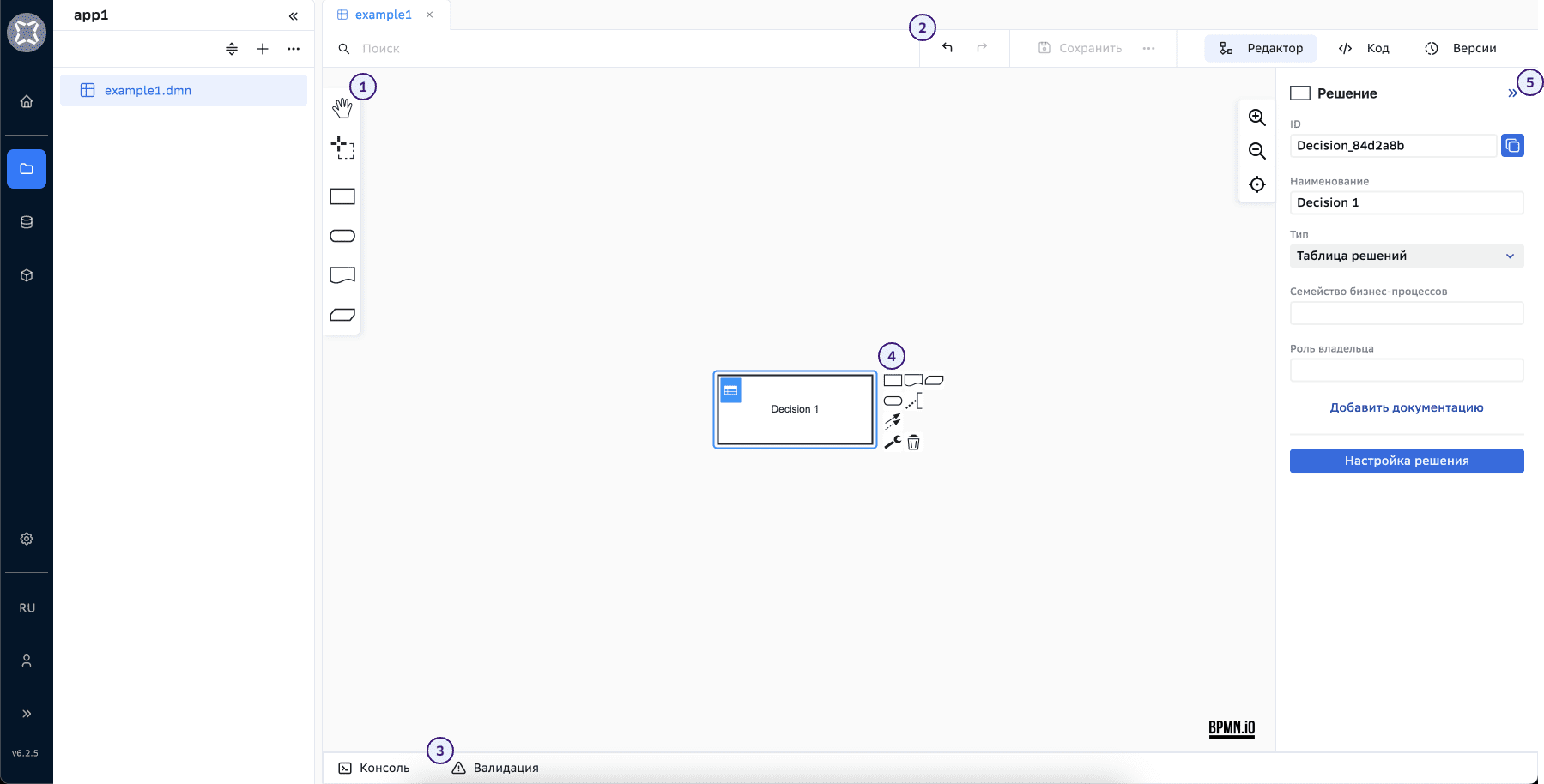Append input data from context pad
Viewport: 1544px width, 784px height.
pyautogui.click(x=893, y=401)
